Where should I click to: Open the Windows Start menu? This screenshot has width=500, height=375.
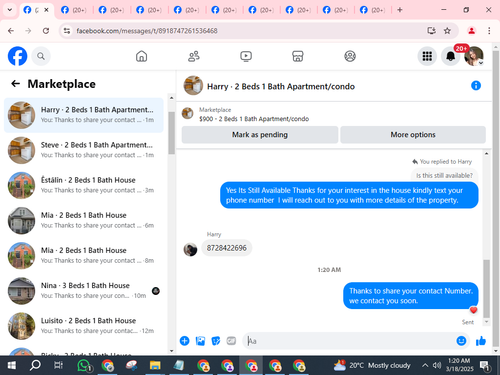click(x=12, y=365)
